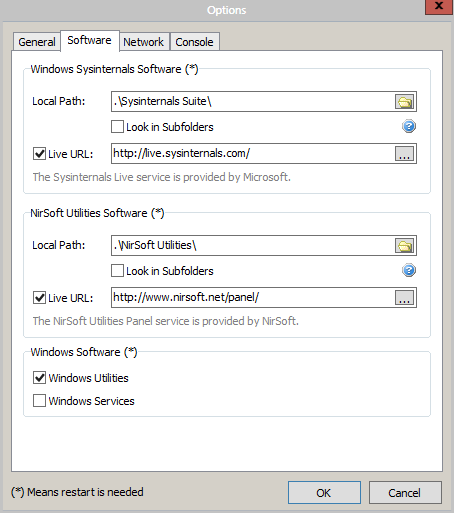
Task: Open the Network tab
Action: click(x=144, y=42)
